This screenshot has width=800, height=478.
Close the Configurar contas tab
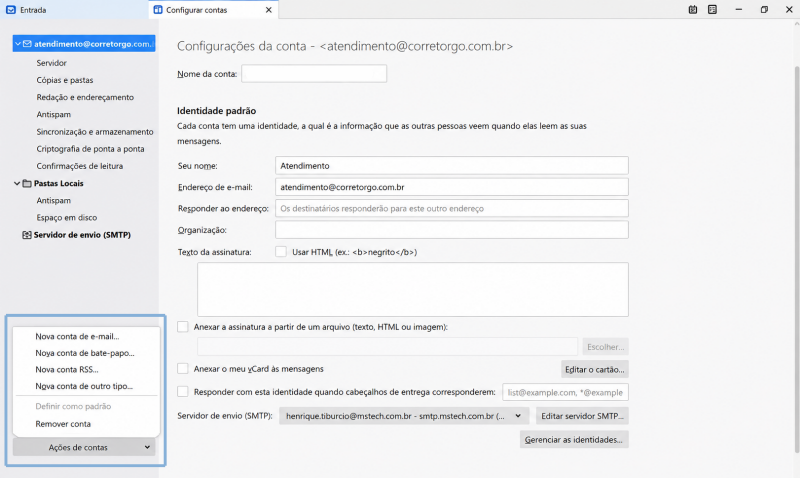point(268,10)
